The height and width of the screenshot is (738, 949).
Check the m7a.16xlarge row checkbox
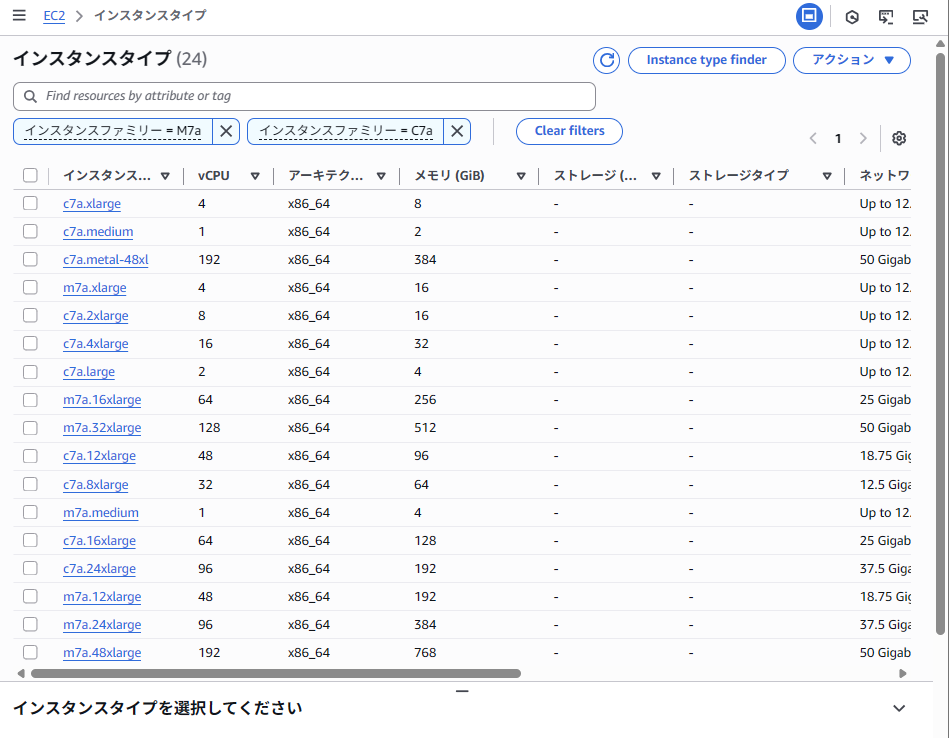coord(30,400)
